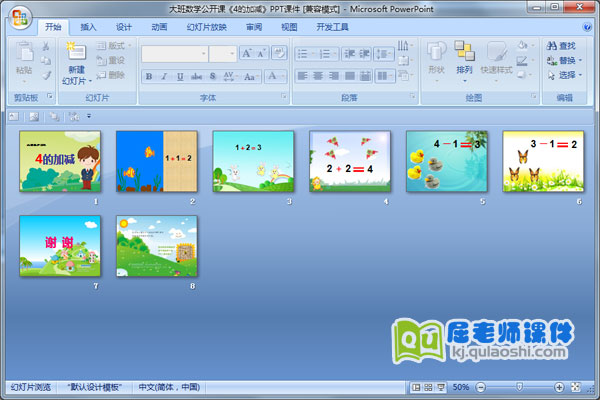Switch to the 开始 (Home) tab
The height and width of the screenshot is (400, 600).
click(x=53, y=27)
